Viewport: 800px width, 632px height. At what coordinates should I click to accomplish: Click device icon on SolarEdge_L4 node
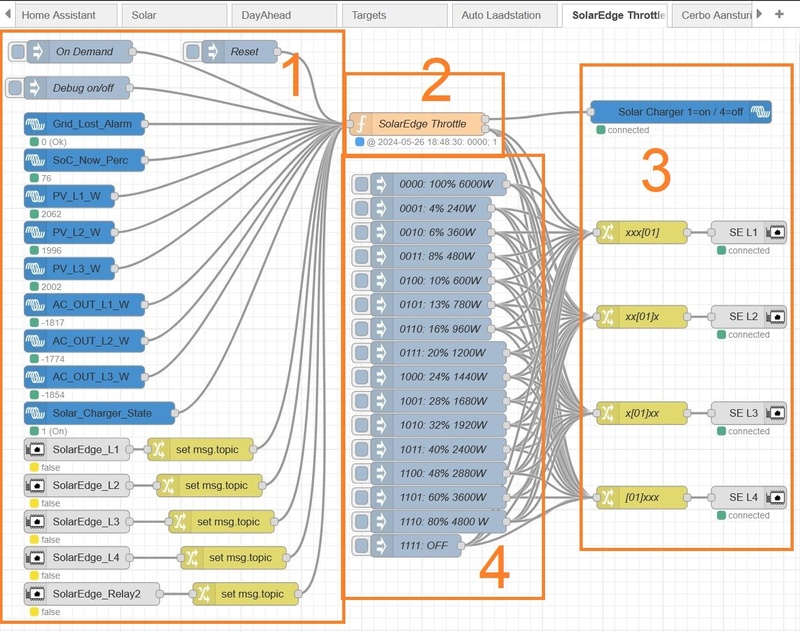pos(35,558)
